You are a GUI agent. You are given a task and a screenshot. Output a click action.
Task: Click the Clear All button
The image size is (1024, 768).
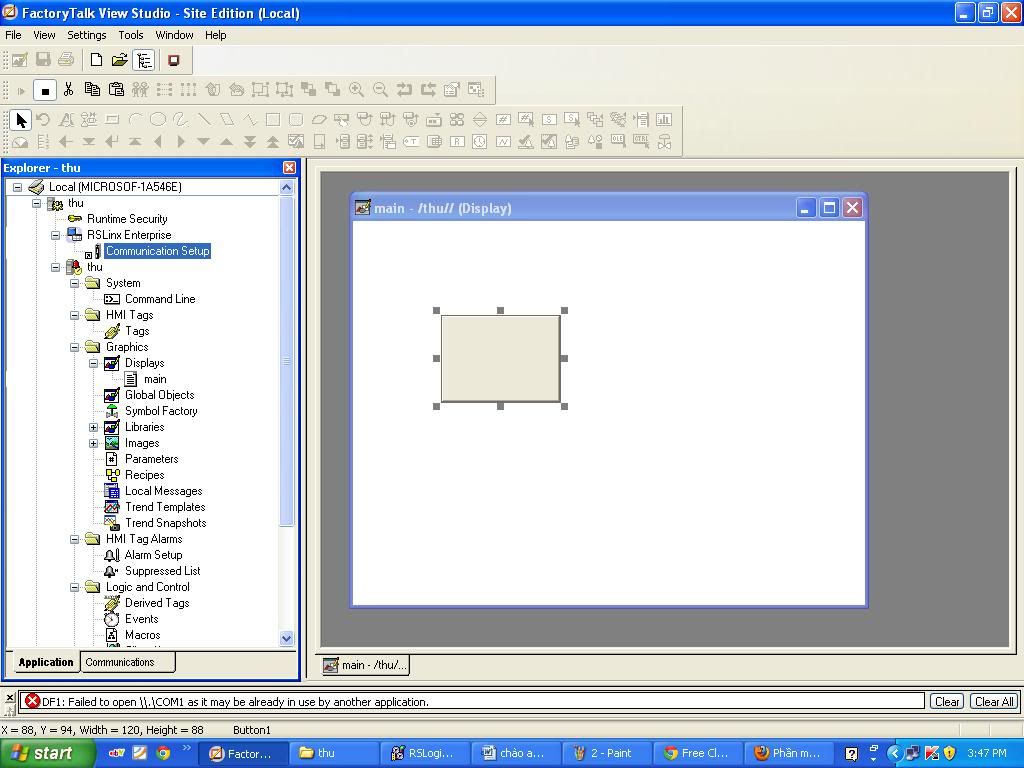pos(994,701)
